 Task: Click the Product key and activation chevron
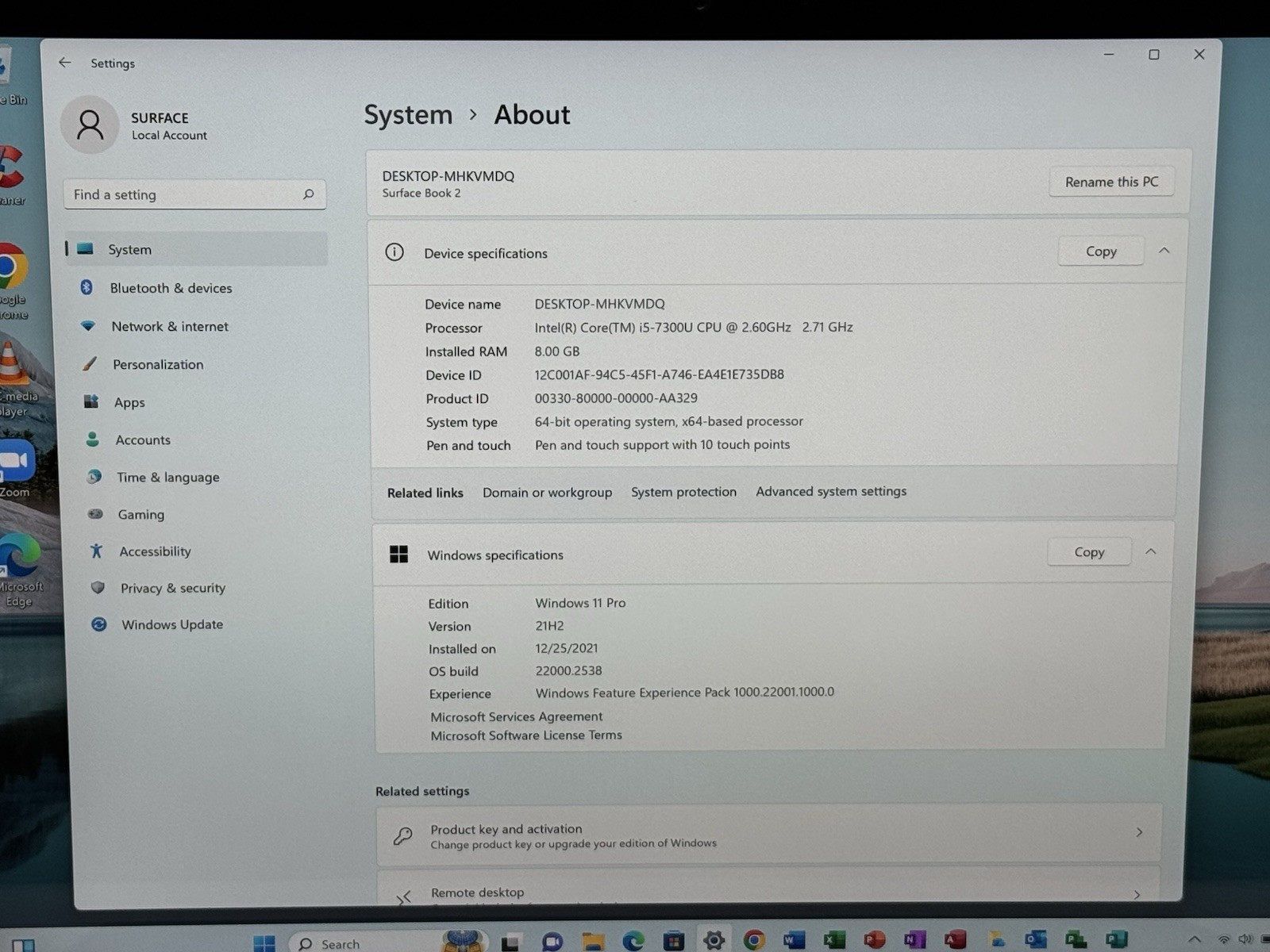(1139, 832)
